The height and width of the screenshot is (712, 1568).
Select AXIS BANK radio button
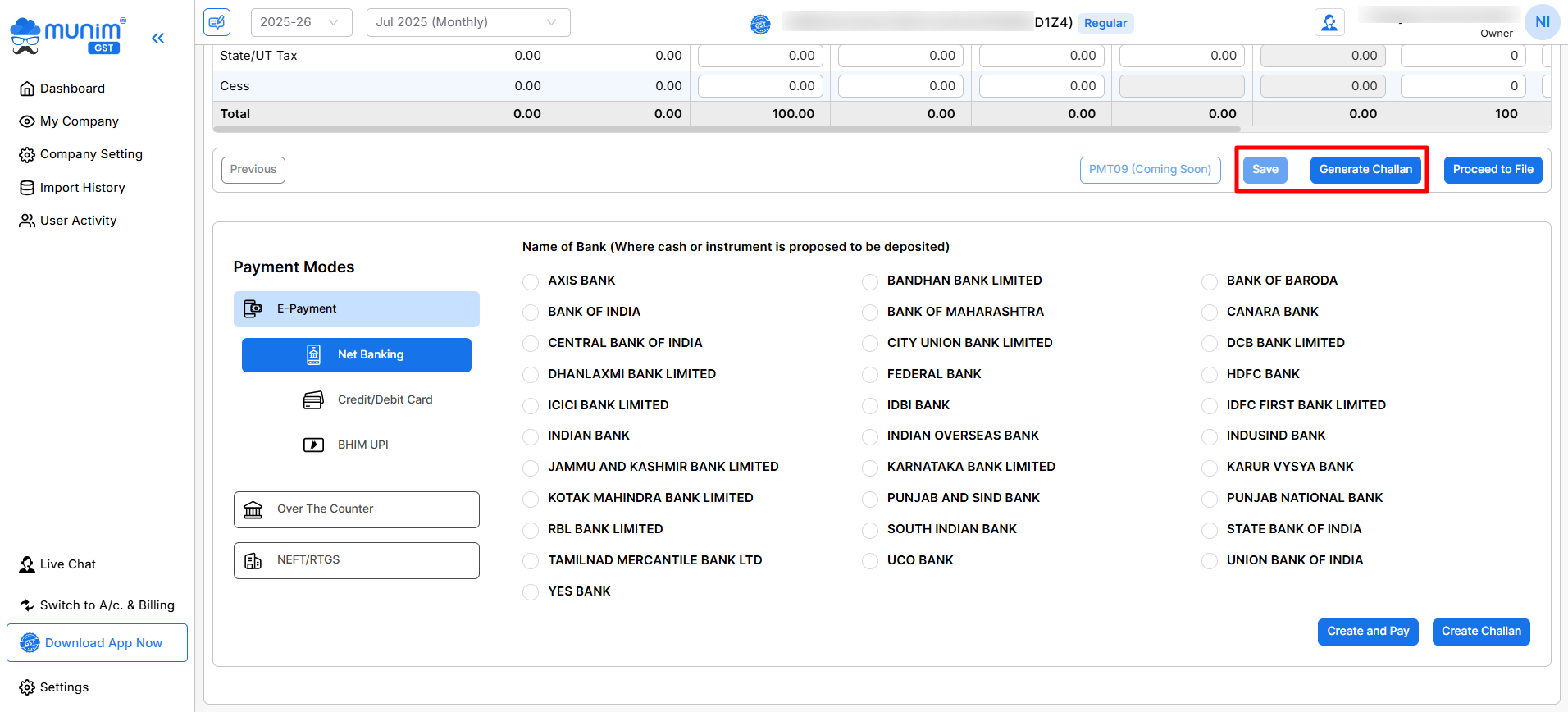click(x=531, y=281)
